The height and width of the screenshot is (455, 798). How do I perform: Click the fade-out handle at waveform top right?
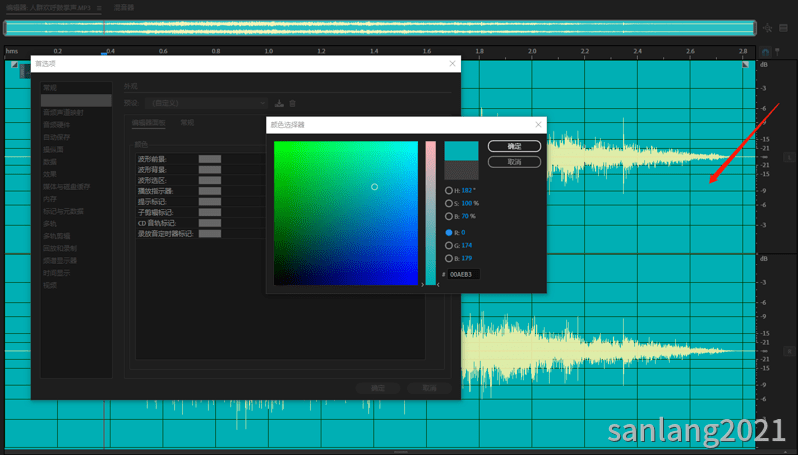coord(746,65)
